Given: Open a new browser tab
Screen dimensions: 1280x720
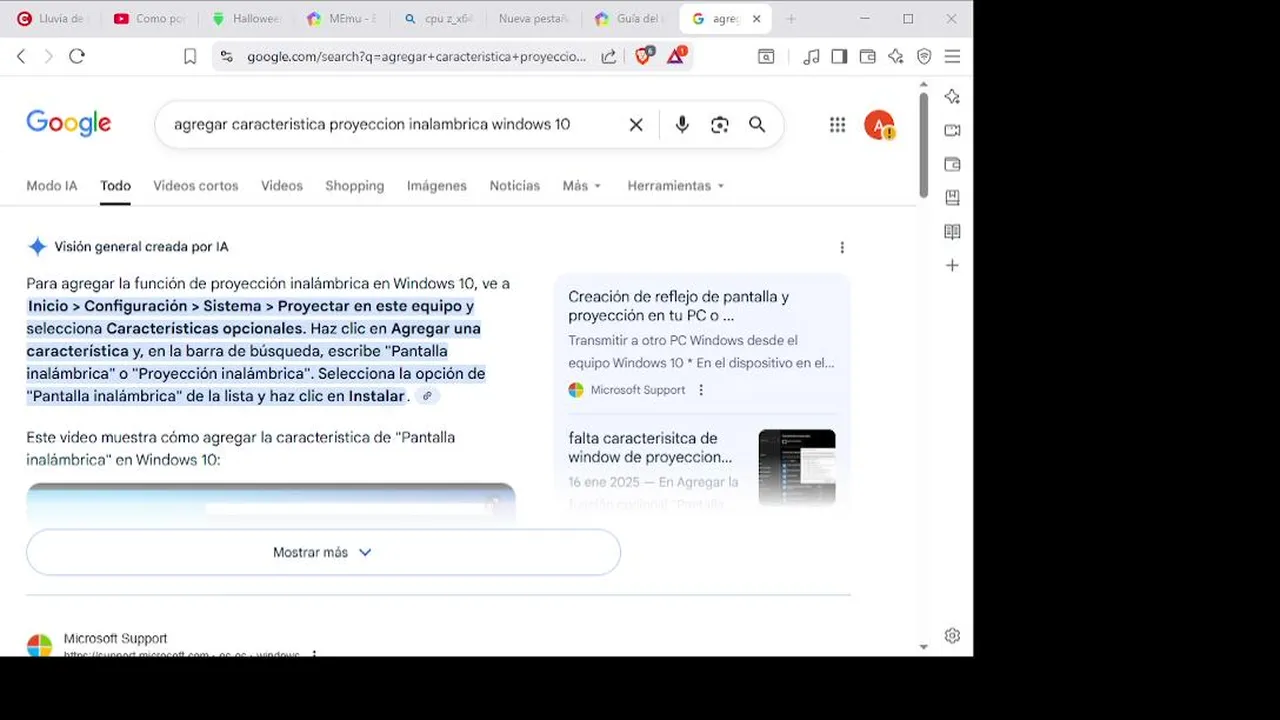Looking at the screenshot, I should tap(791, 19).
